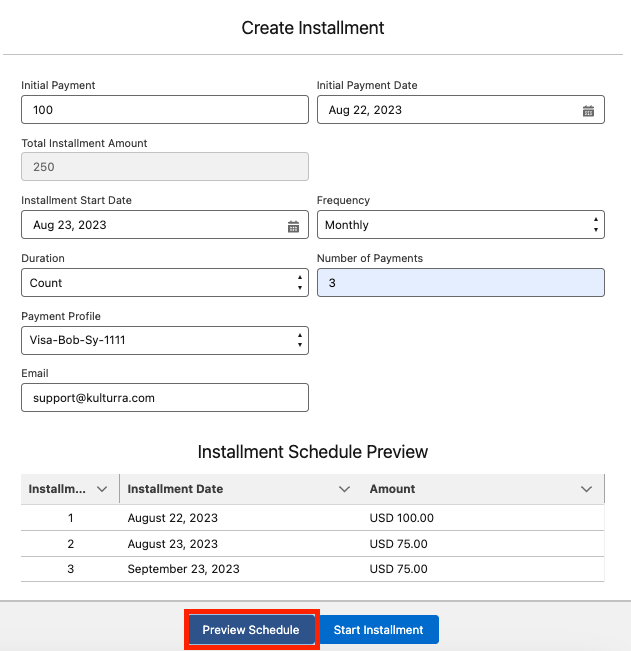The image size is (631, 651).
Task: Select the August 22, 2023 installment row
Action: pyautogui.click(x=173, y=518)
